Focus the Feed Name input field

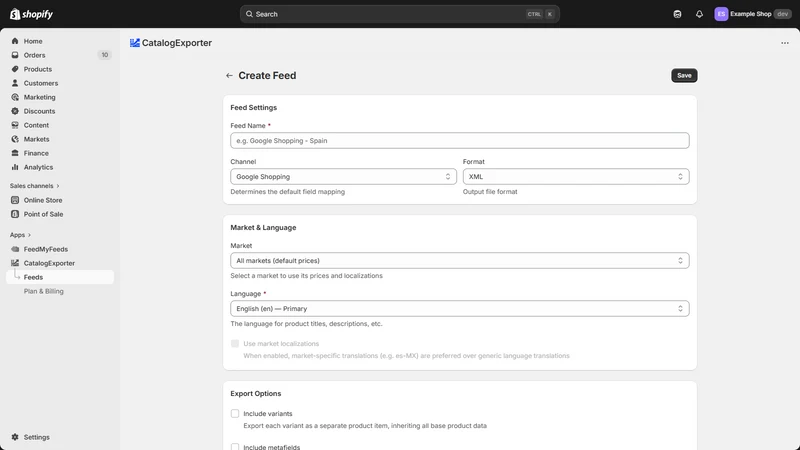(460, 141)
